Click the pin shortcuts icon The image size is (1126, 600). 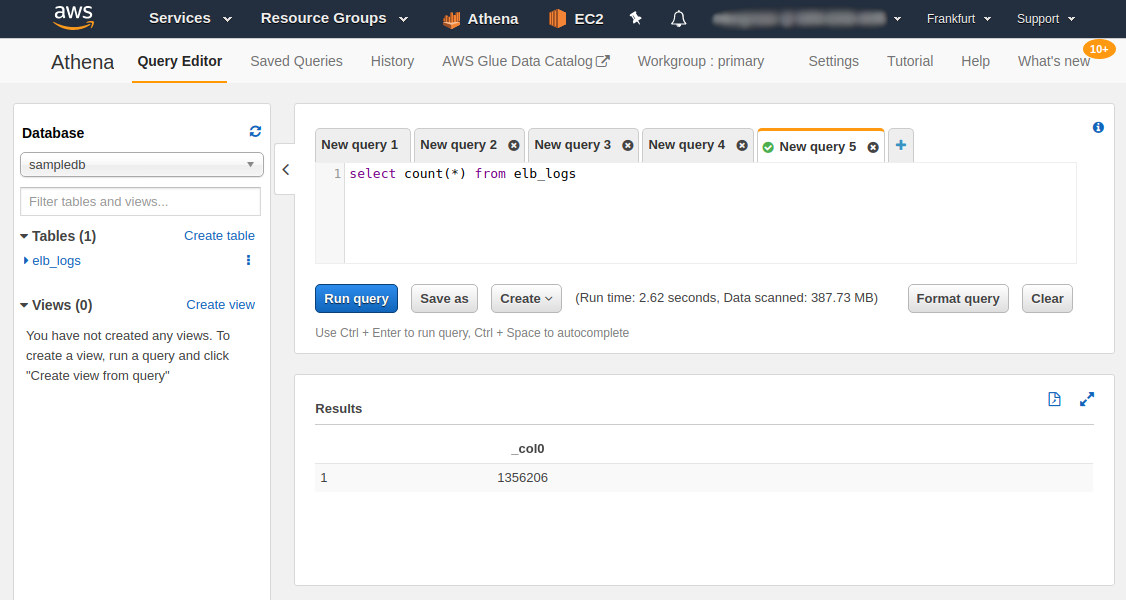(x=636, y=18)
